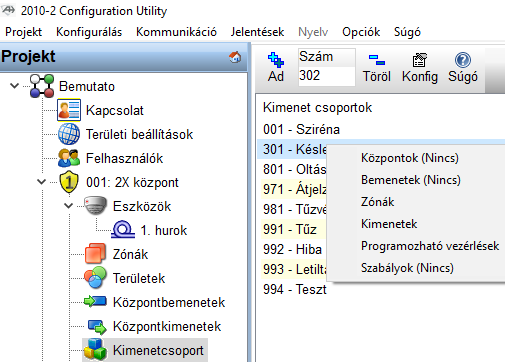Click the Kapcsolat contact card icon

[69, 110]
